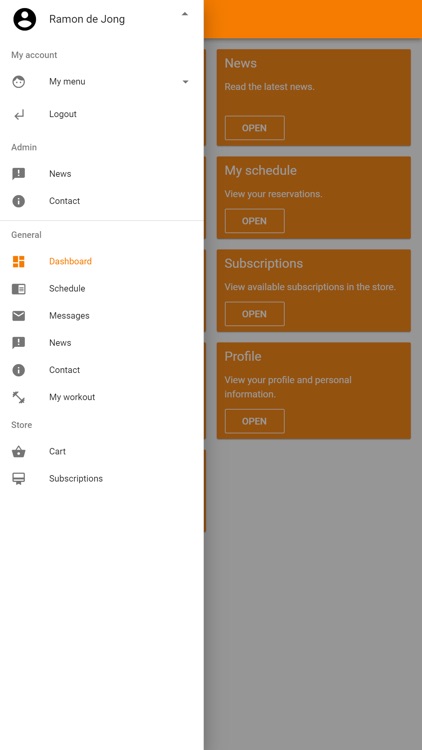The height and width of the screenshot is (750, 422).
Task: Click the user avatar icon beside Ramon de Jong
Action: 24,19
